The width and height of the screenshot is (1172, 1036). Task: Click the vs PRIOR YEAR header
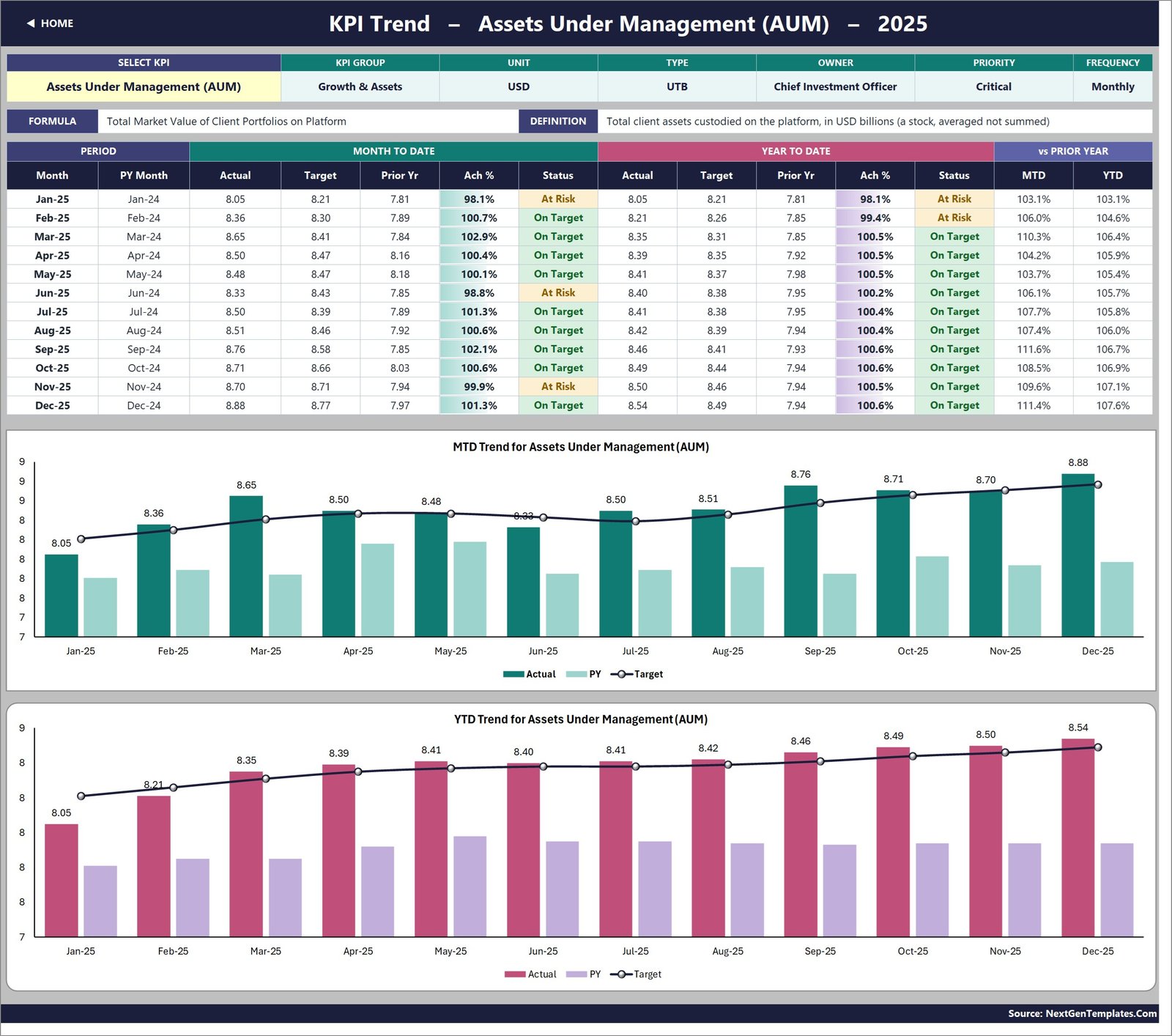pos(1073,151)
